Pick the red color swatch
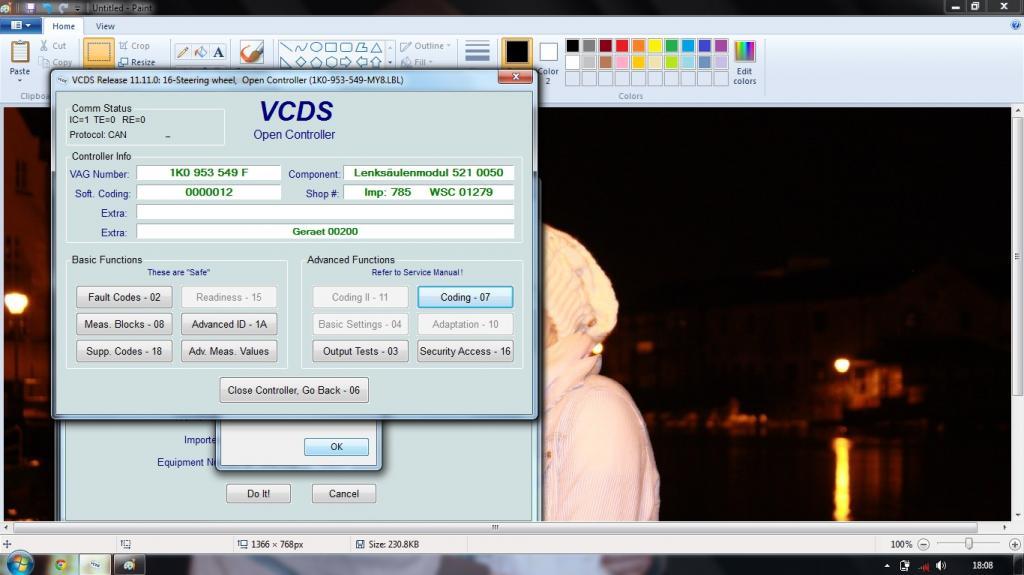 [x=622, y=46]
